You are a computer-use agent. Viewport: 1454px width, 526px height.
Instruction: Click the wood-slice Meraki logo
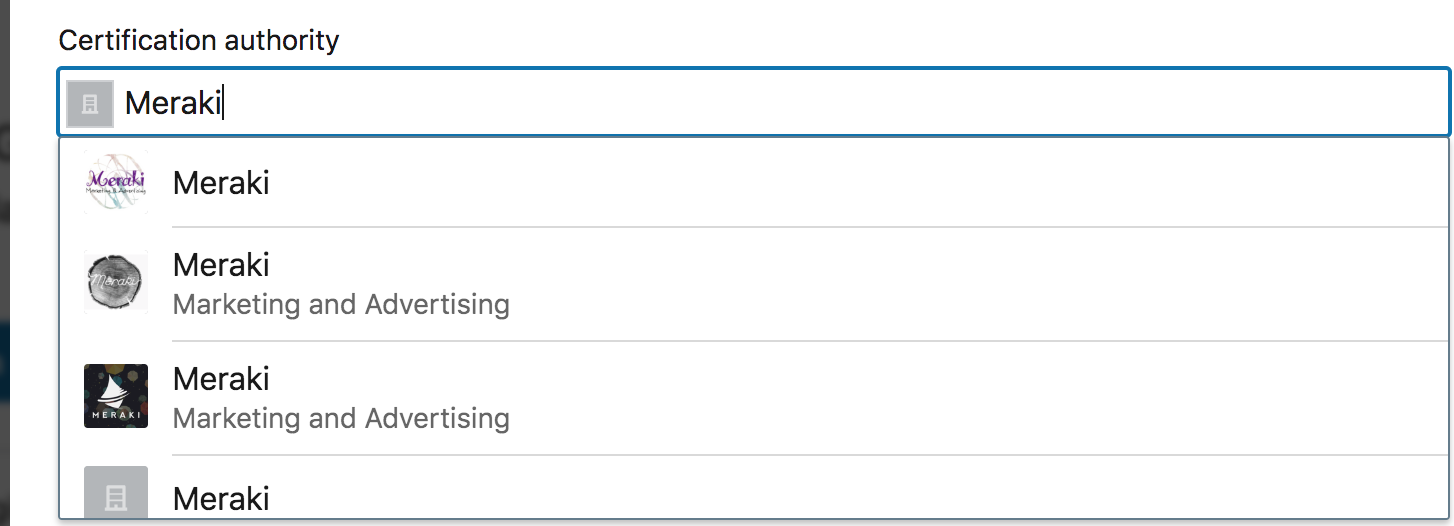(116, 282)
